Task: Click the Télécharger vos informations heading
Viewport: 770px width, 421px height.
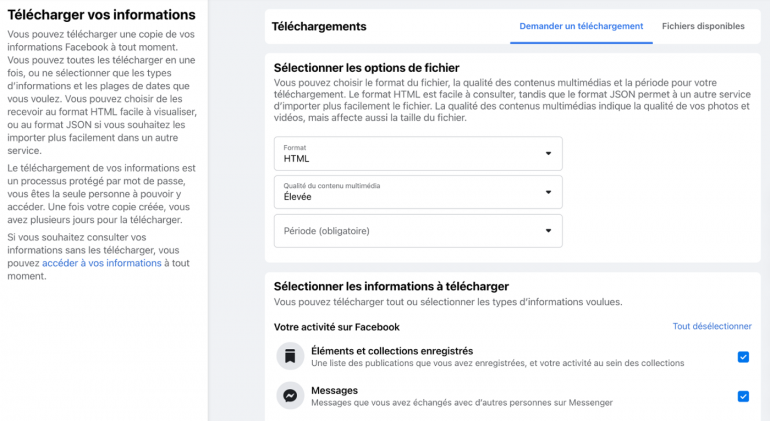Action: (x=101, y=15)
